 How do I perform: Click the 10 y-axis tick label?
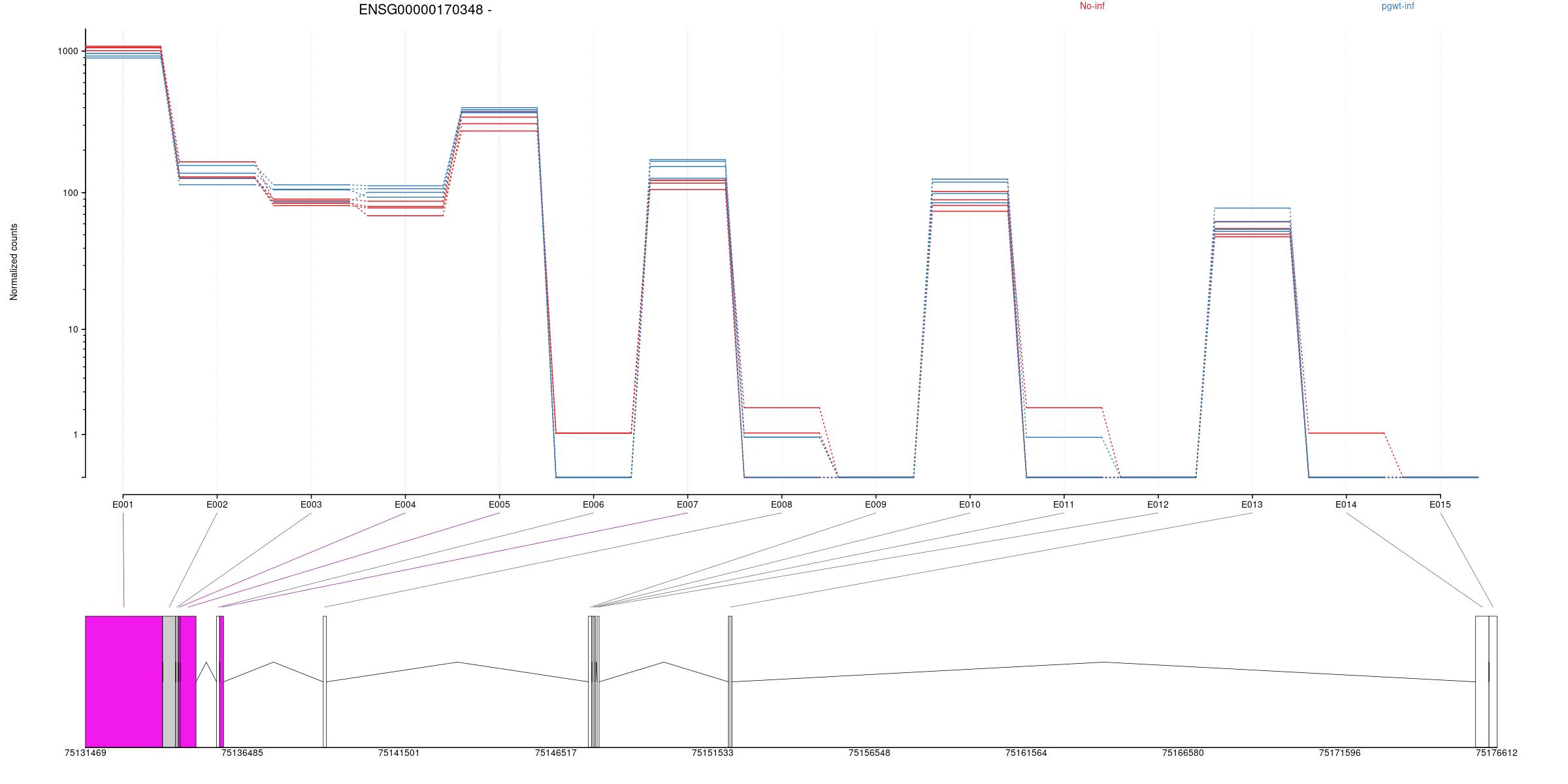pyautogui.click(x=73, y=329)
